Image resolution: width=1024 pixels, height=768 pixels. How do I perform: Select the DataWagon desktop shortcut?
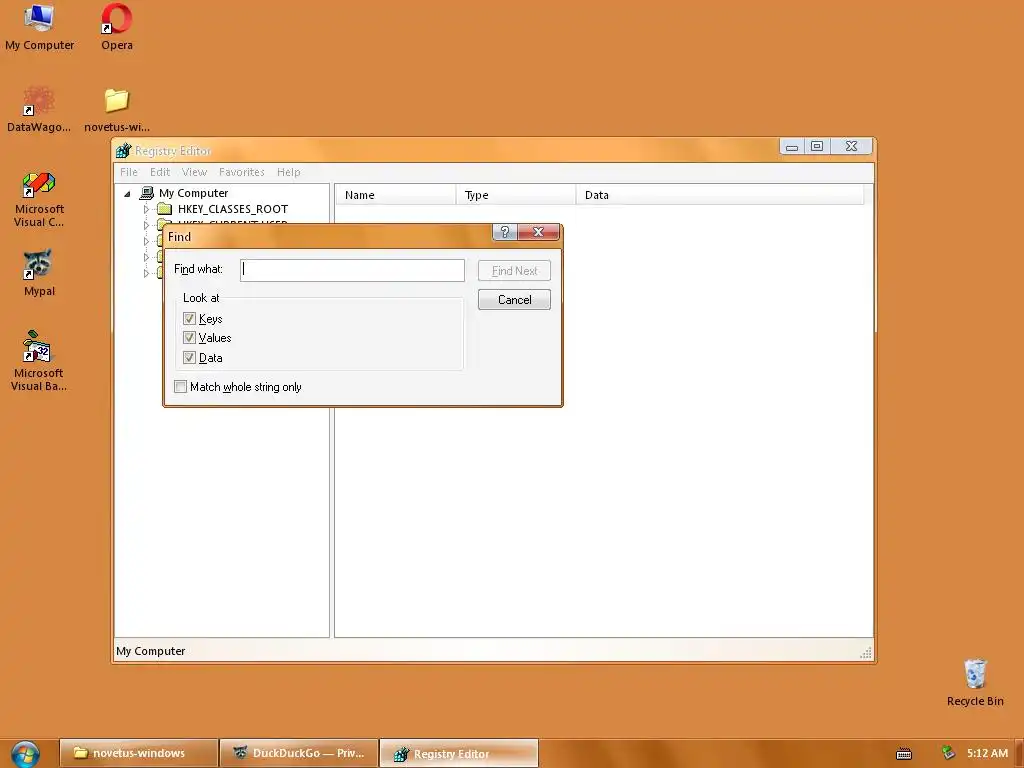pyautogui.click(x=39, y=110)
